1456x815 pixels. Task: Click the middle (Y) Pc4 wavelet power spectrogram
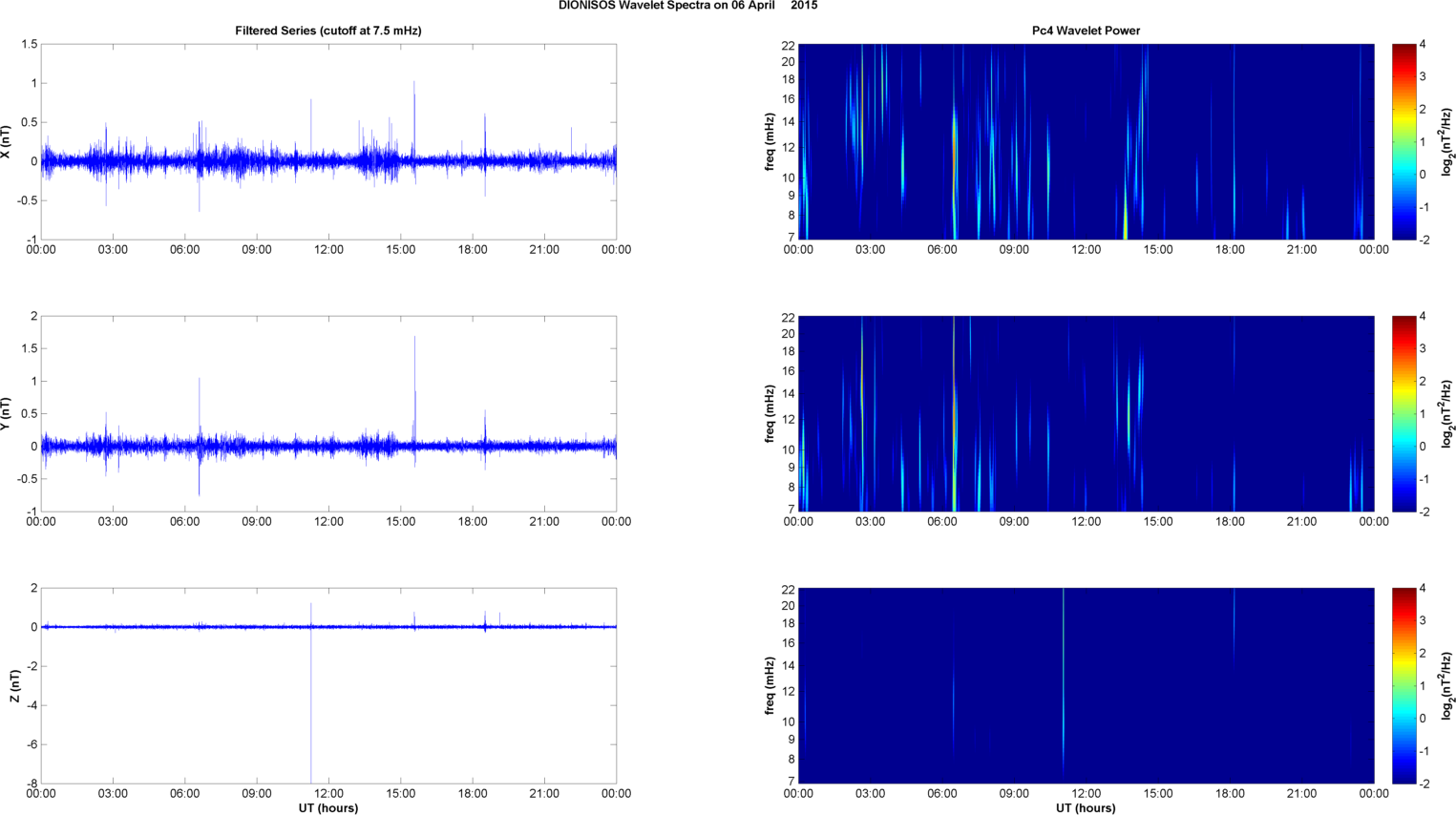click(1086, 413)
